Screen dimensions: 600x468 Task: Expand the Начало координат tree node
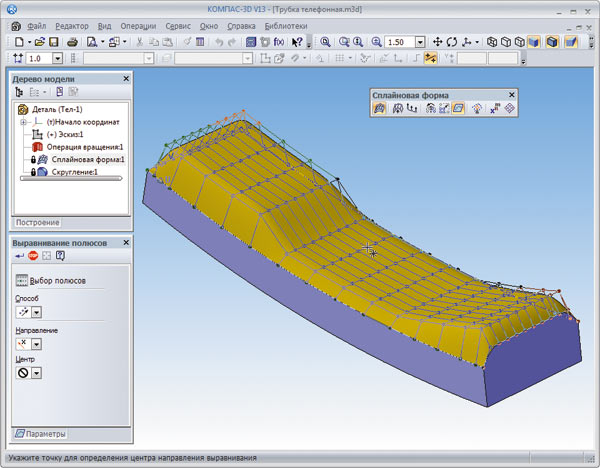click(x=23, y=120)
